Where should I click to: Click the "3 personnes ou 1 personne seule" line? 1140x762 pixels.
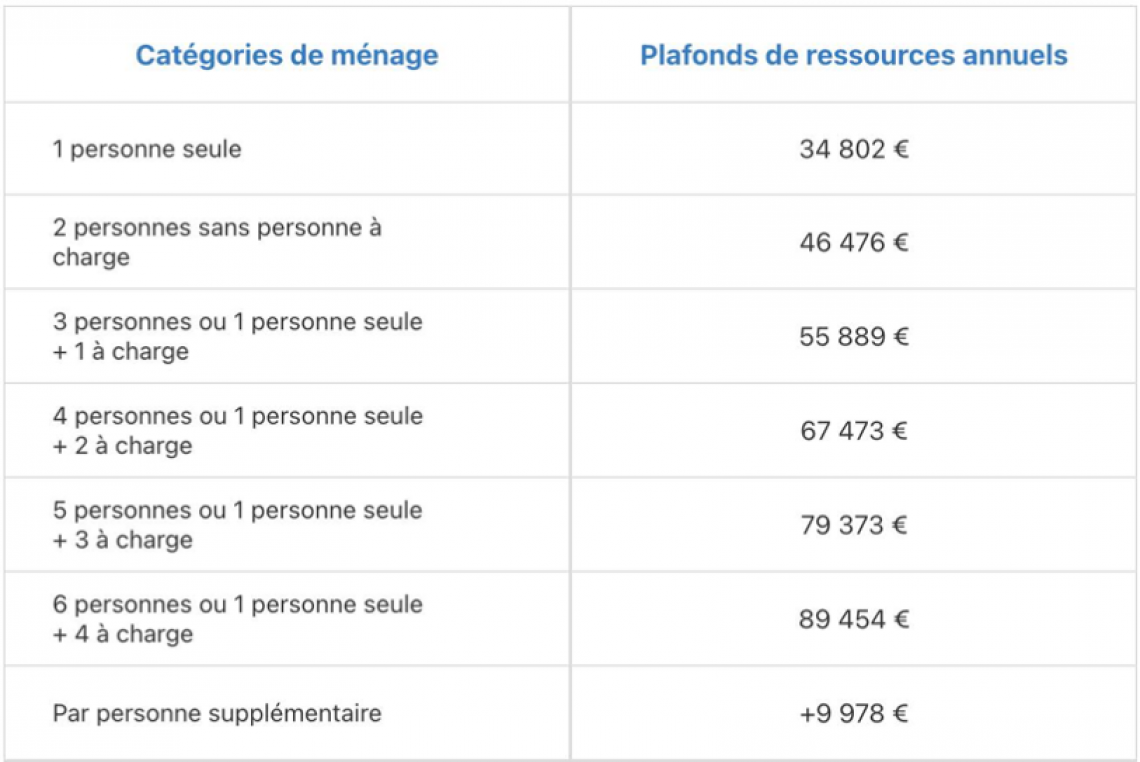point(238,322)
